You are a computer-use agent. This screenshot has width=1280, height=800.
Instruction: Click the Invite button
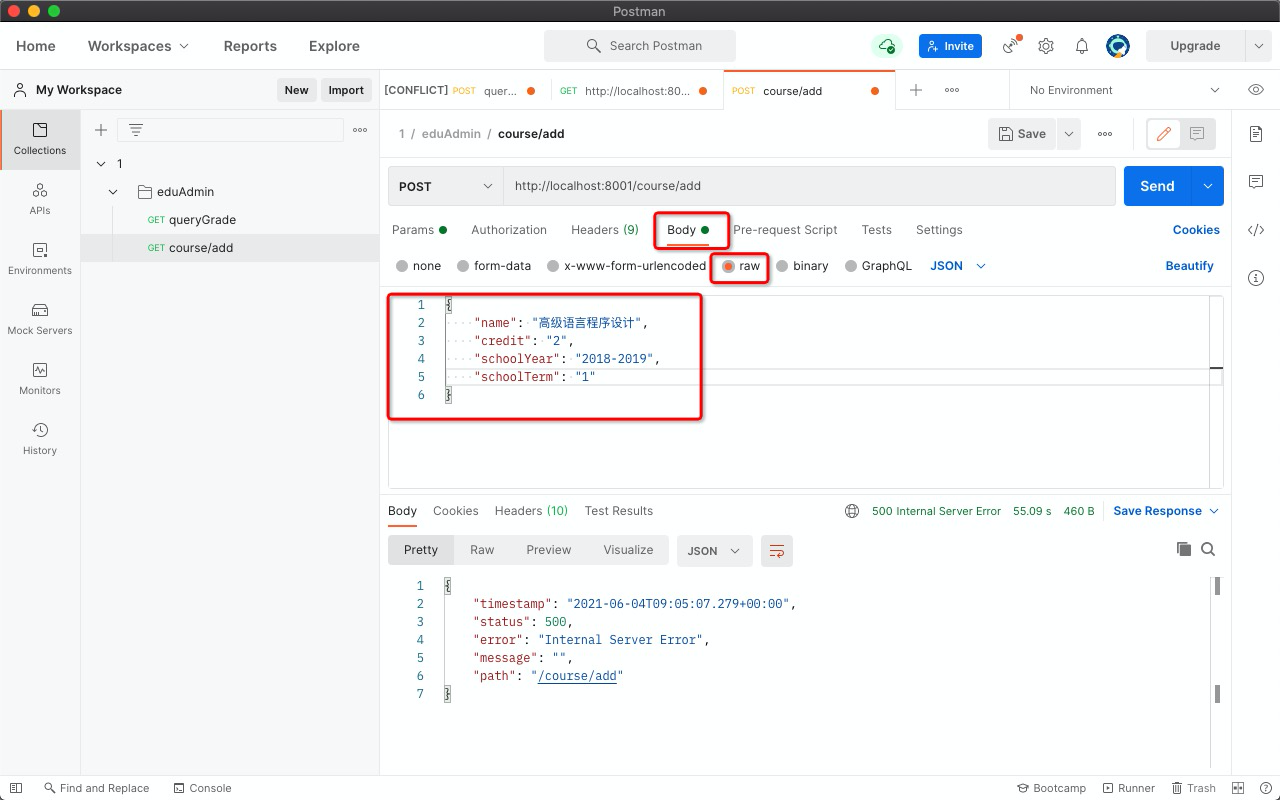[x=950, y=46]
